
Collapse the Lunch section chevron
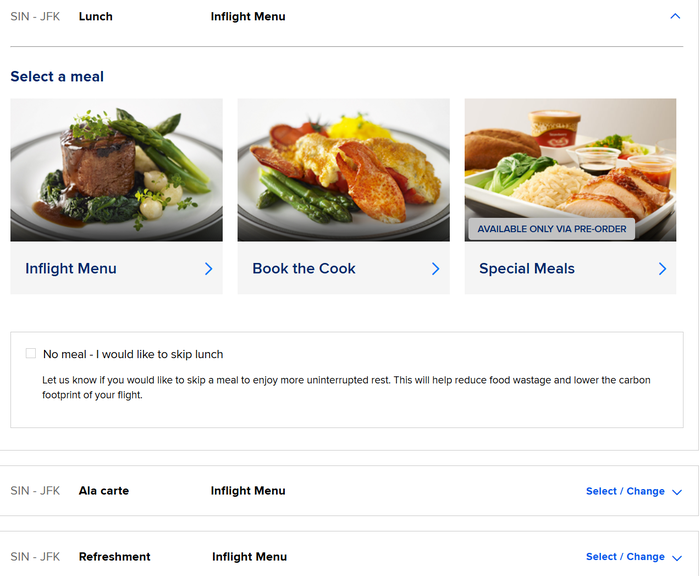coord(675,17)
